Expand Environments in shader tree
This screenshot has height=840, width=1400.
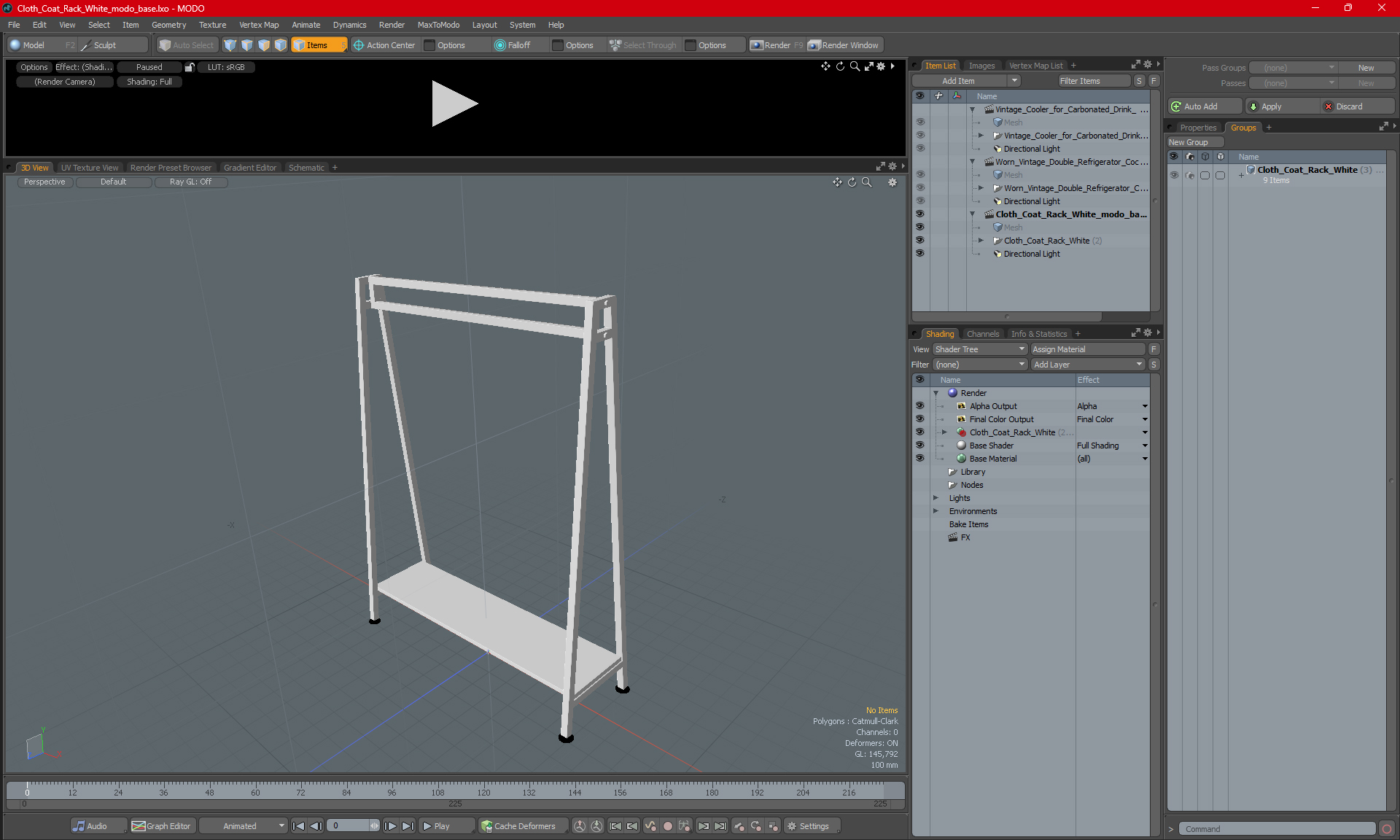(936, 511)
